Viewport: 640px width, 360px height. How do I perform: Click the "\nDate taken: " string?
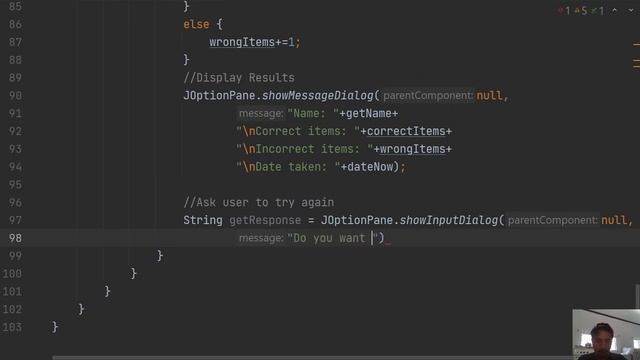[x=288, y=167]
